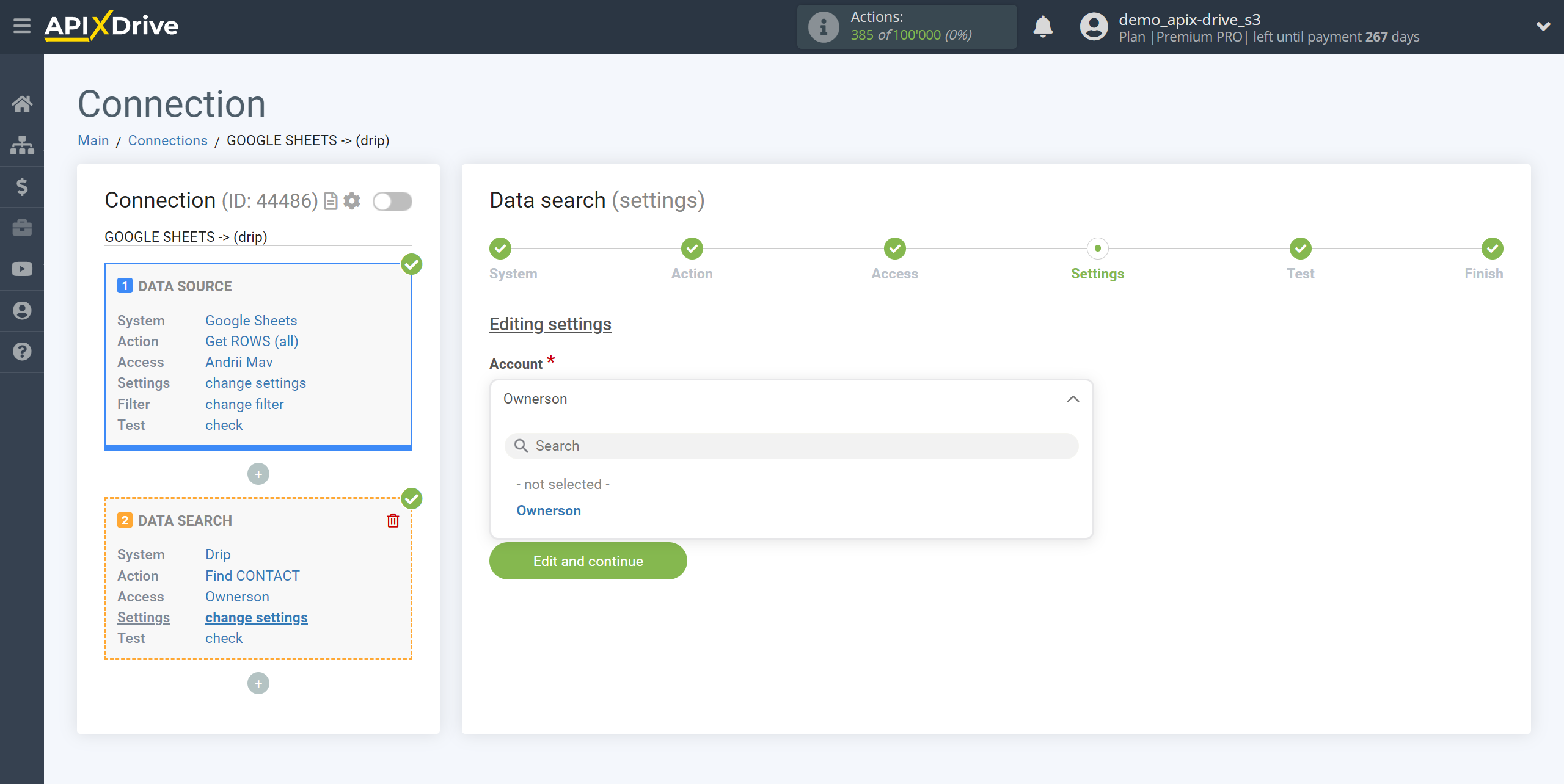Click change filter link

click(x=244, y=404)
